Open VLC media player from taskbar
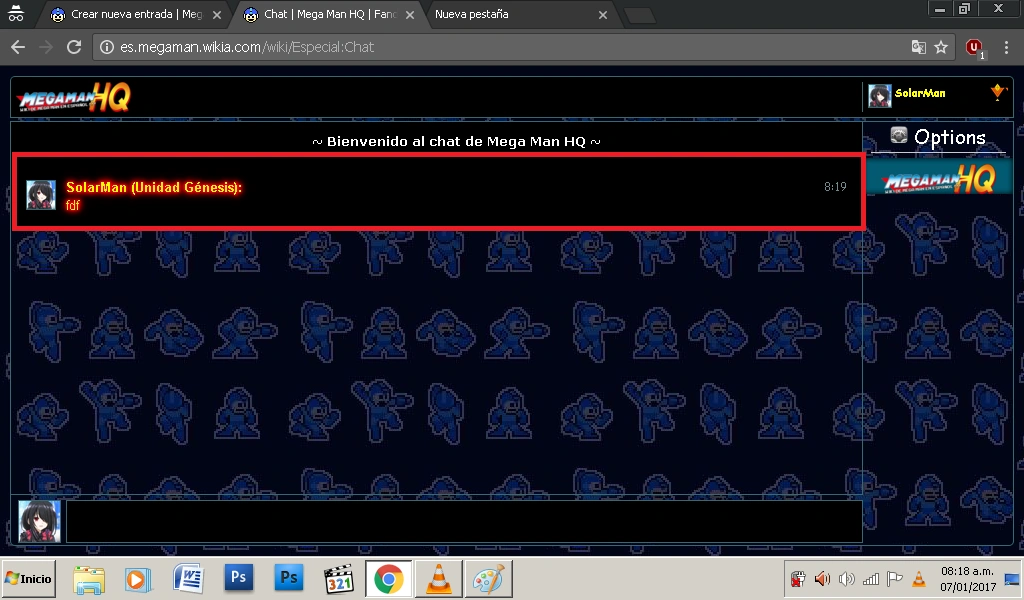Image resolution: width=1024 pixels, height=600 pixels. [x=439, y=579]
